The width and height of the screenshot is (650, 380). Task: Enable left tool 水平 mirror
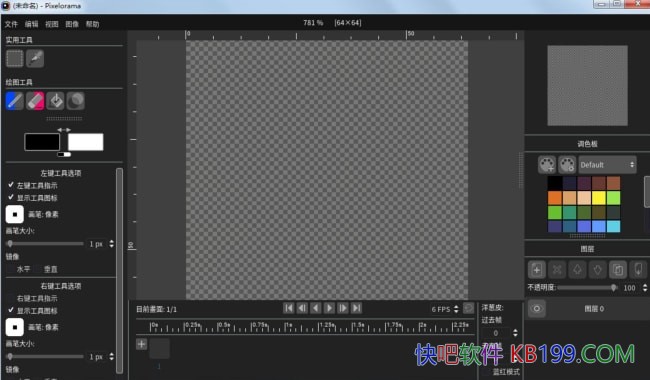click(x=19, y=269)
